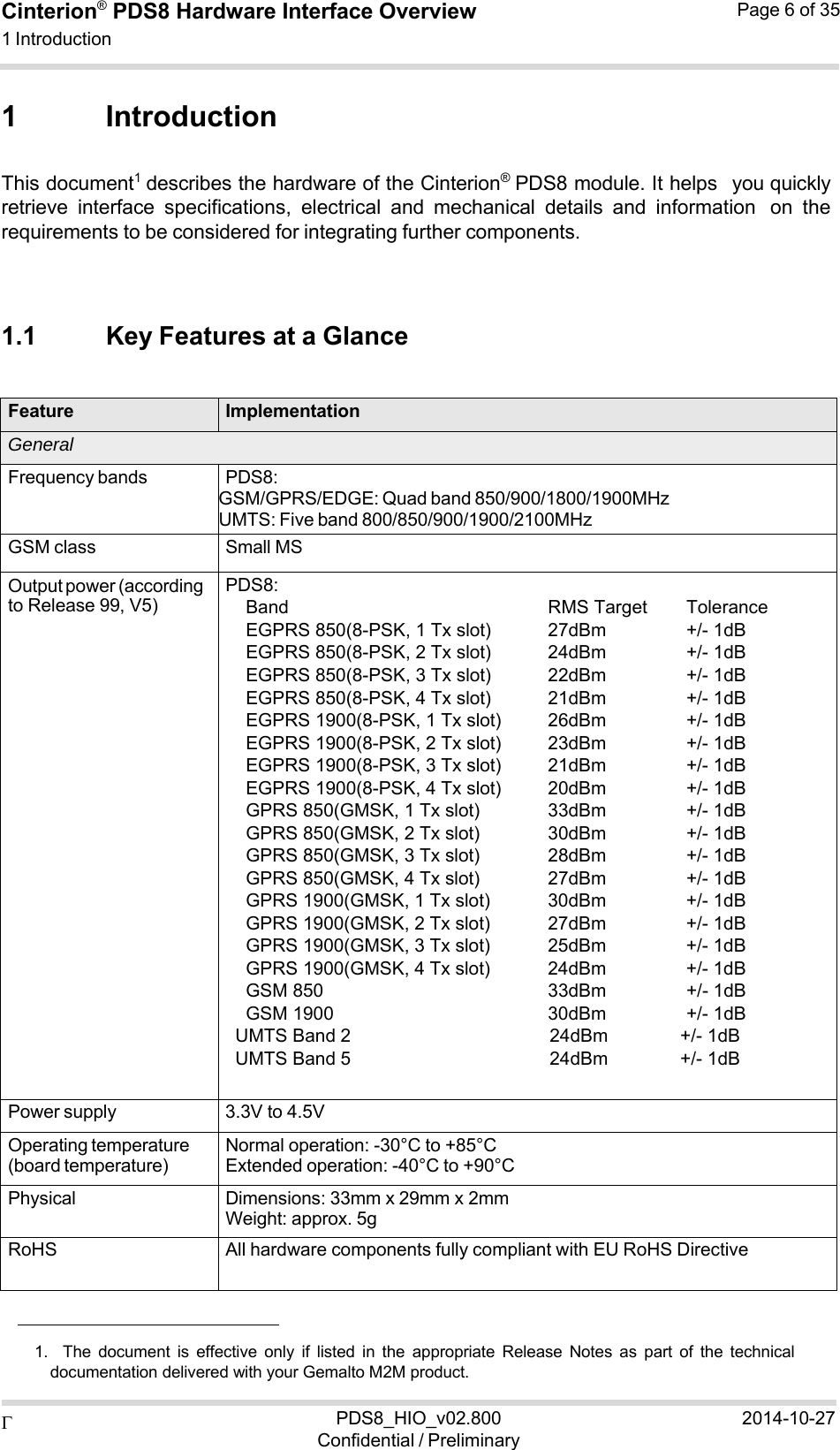Click the 'Cinterion PDS8 Hardware Interface Overview' header title
Screen dimensions: 840x1450
point(238,11)
